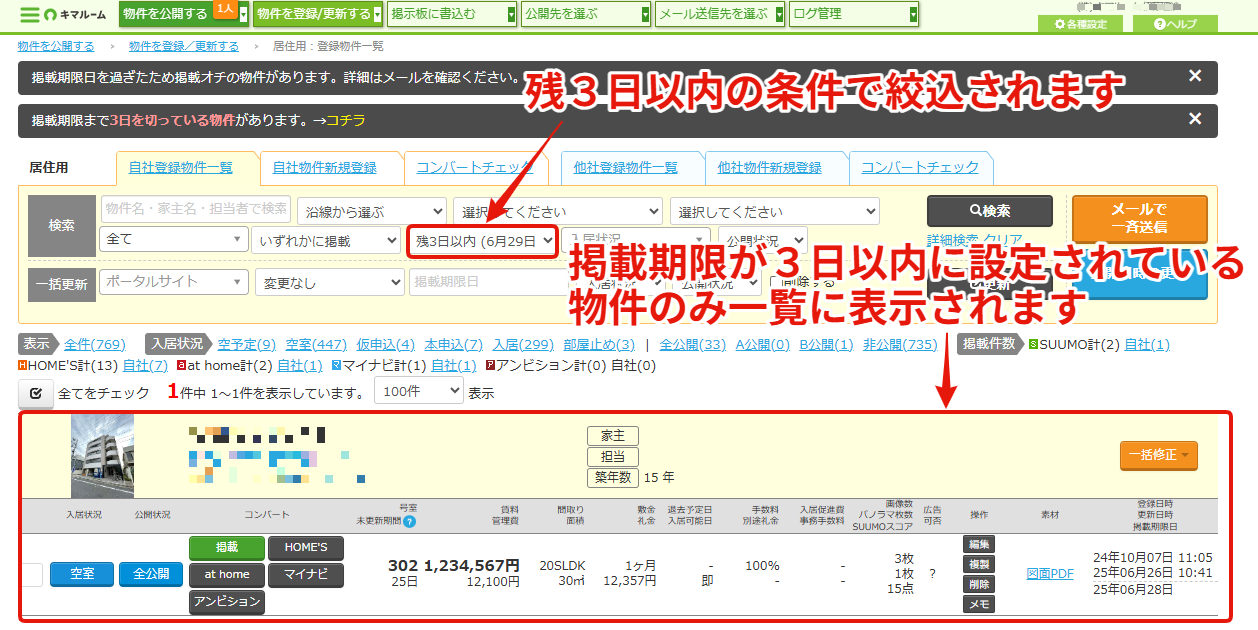Click the 編集 edit button

(x=979, y=544)
